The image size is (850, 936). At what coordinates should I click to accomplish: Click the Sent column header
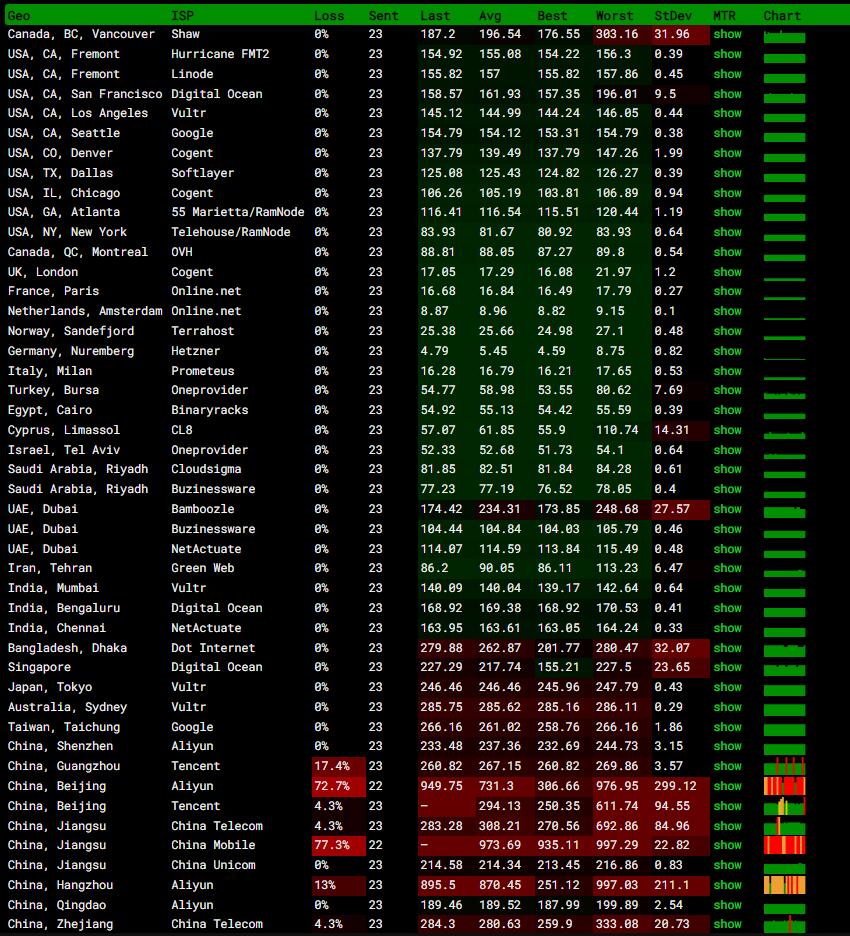pyautogui.click(x=383, y=16)
